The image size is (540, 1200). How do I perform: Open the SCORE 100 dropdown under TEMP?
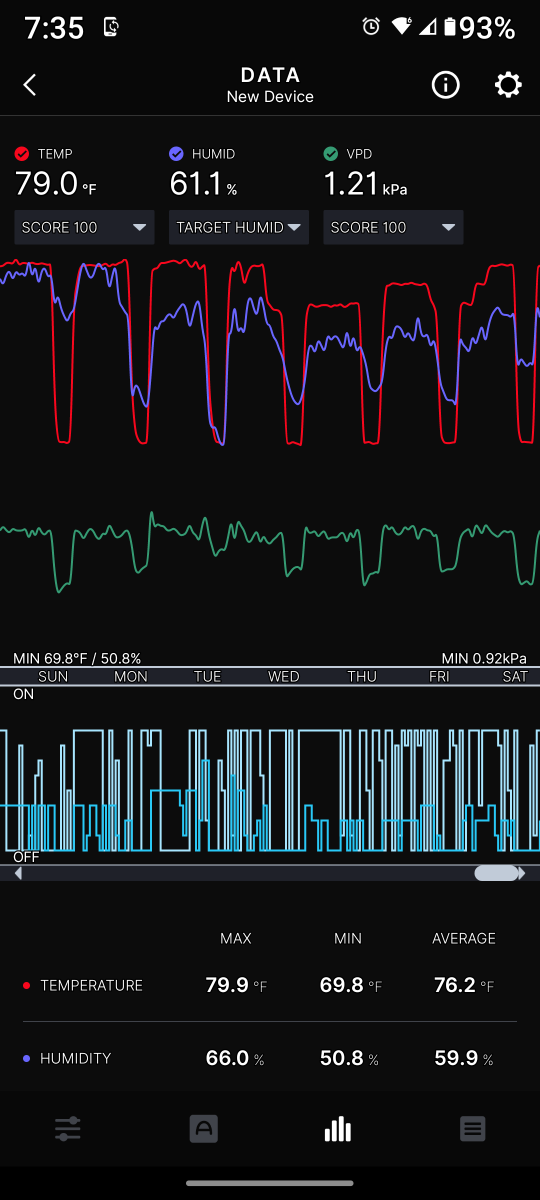click(x=84, y=227)
